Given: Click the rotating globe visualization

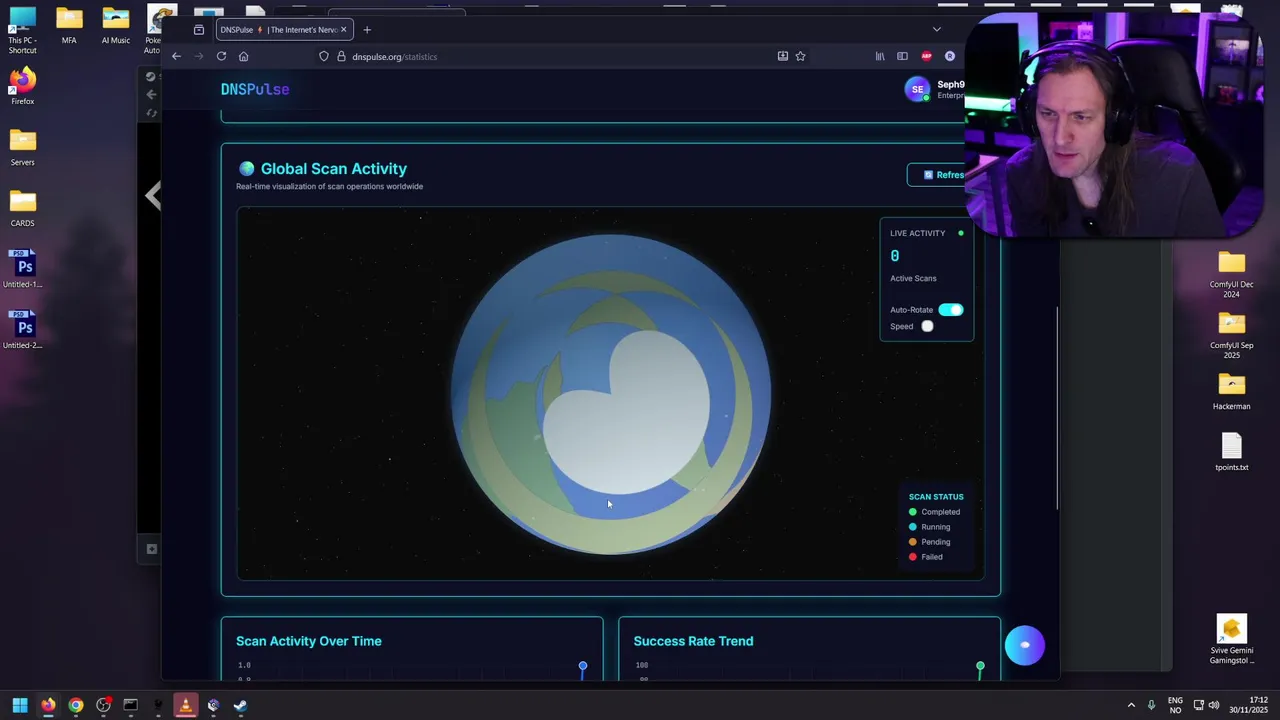Looking at the screenshot, I should tap(611, 394).
